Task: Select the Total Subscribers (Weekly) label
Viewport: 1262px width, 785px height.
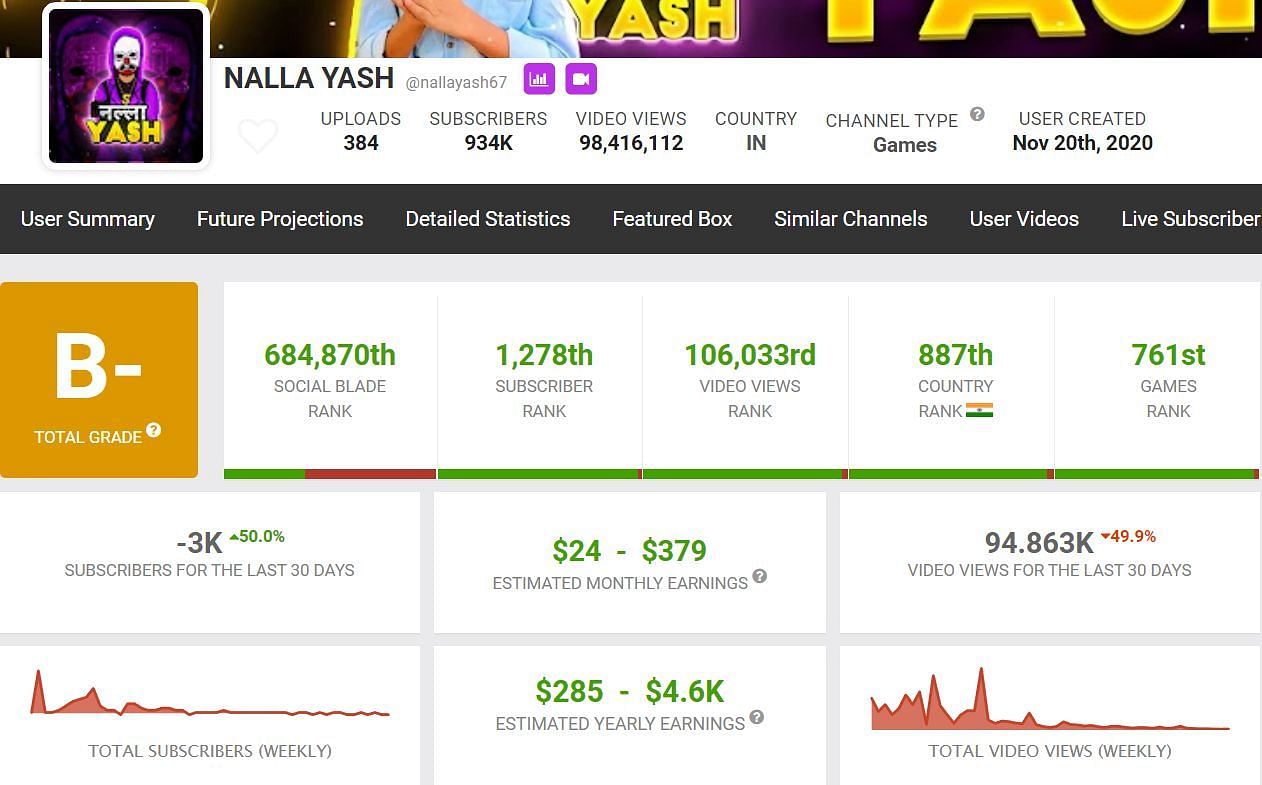Action: 210,751
